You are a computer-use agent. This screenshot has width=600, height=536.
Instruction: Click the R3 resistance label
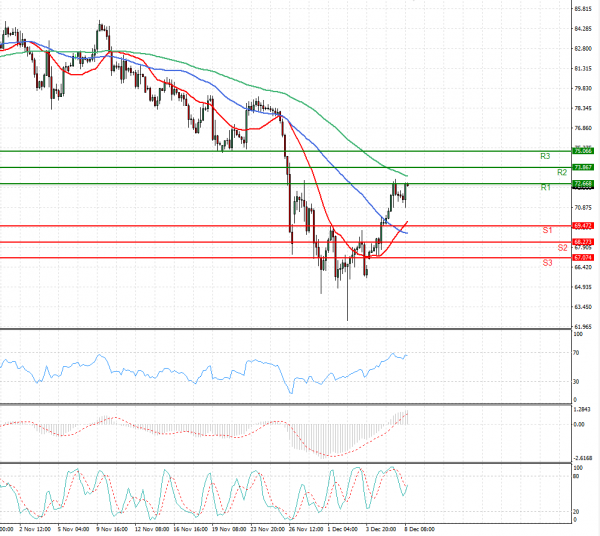click(x=545, y=156)
